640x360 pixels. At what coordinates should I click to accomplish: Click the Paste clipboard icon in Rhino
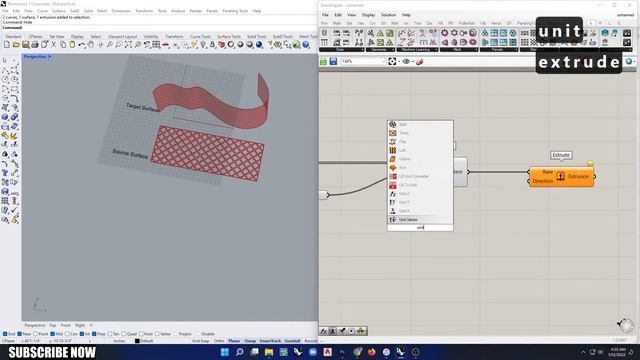(72, 44)
